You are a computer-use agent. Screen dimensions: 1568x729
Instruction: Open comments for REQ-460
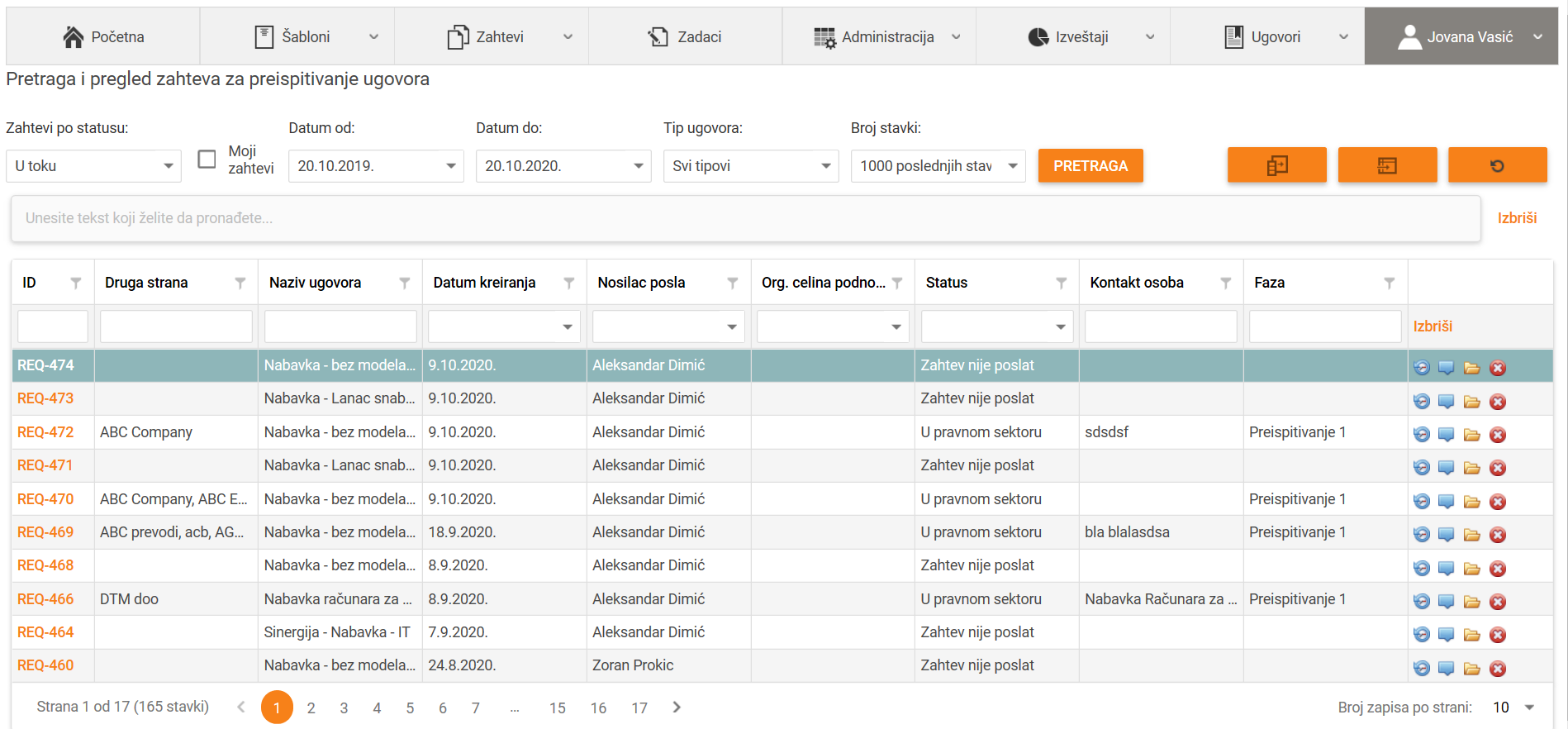click(1446, 669)
